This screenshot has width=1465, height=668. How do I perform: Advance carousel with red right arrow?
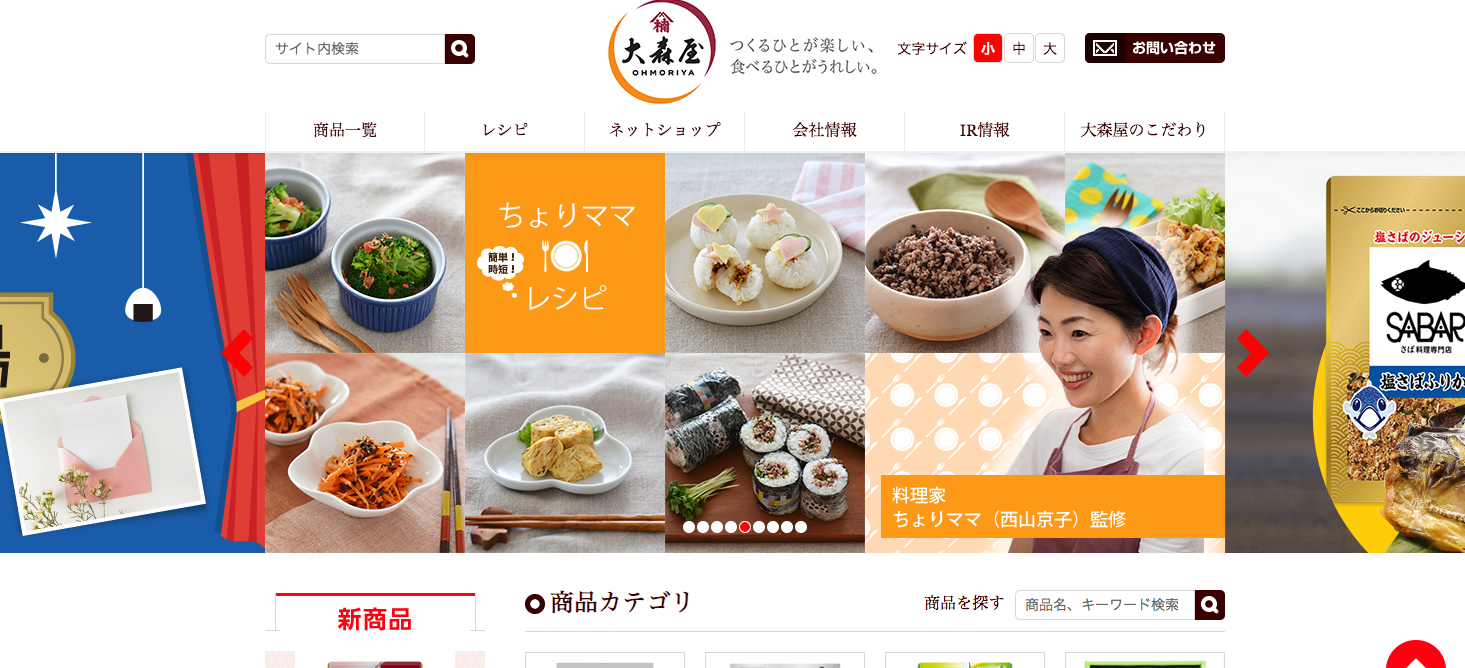(1253, 353)
